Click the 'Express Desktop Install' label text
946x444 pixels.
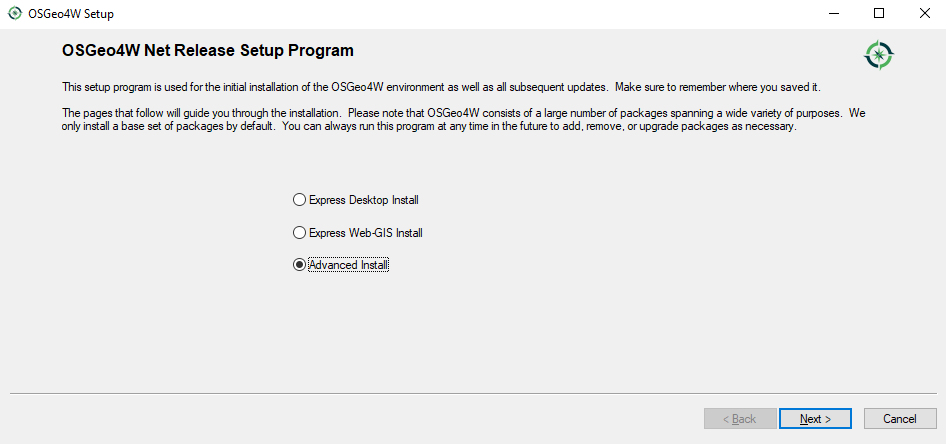point(364,200)
